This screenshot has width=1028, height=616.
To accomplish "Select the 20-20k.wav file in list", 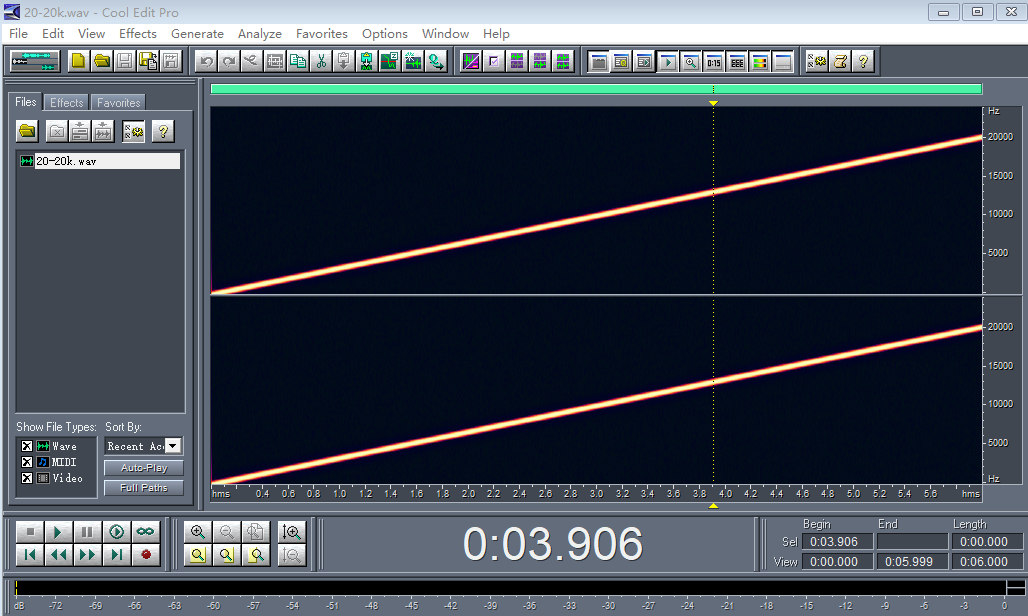I will coord(100,161).
